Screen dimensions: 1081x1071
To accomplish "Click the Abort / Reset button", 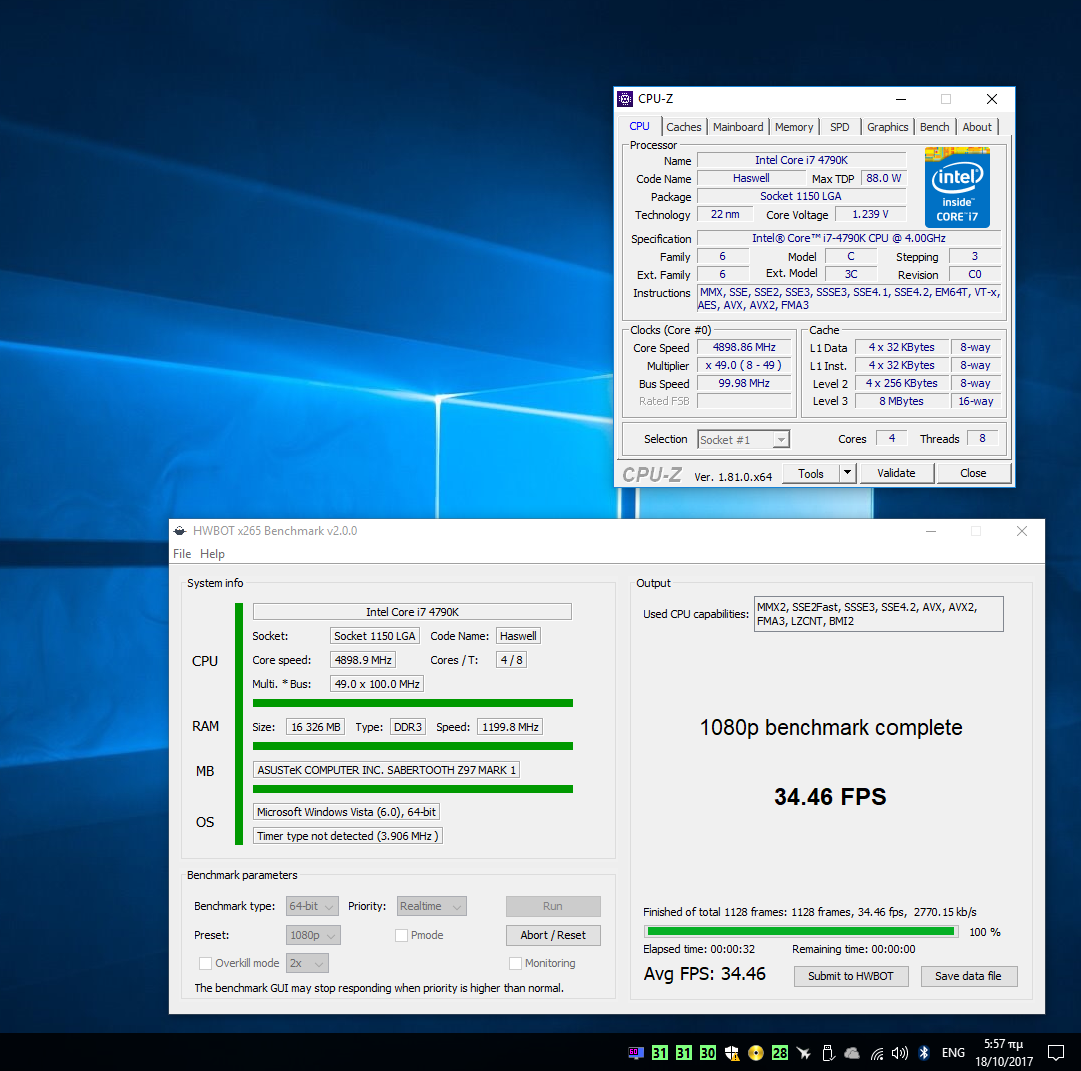I will (x=553, y=935).
